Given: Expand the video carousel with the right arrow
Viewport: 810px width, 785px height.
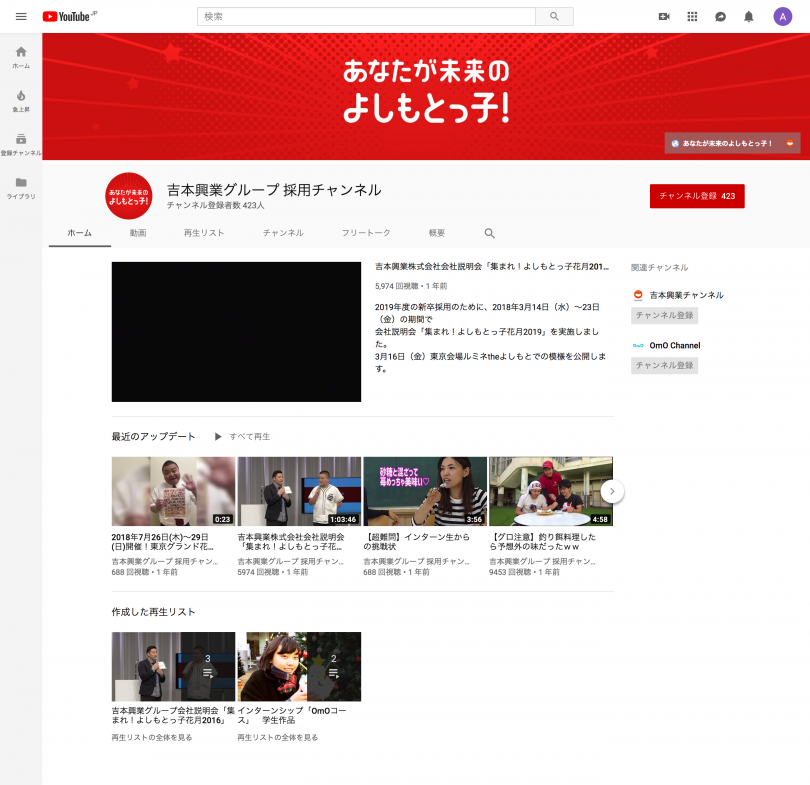Looking at the screenshot, I should [x=611, y=491].
